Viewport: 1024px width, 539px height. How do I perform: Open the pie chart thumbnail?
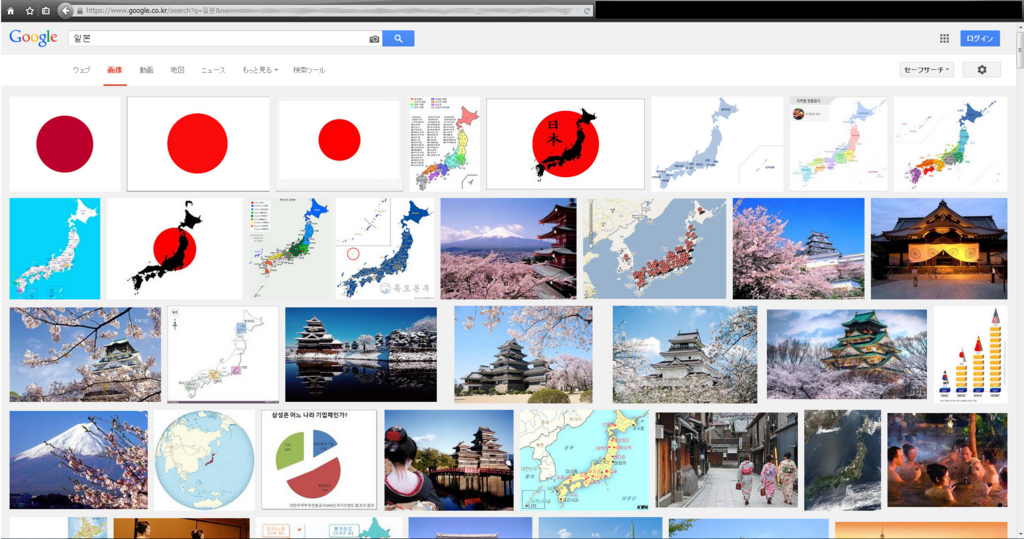coord(319,460)
